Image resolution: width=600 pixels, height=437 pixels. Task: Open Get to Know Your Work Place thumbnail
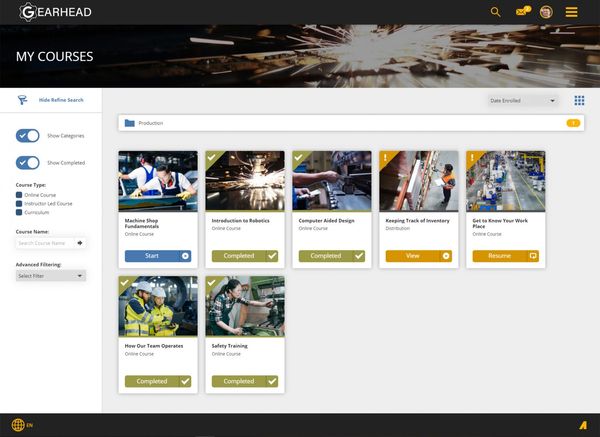pyautogui.click(x=505, y=181)
